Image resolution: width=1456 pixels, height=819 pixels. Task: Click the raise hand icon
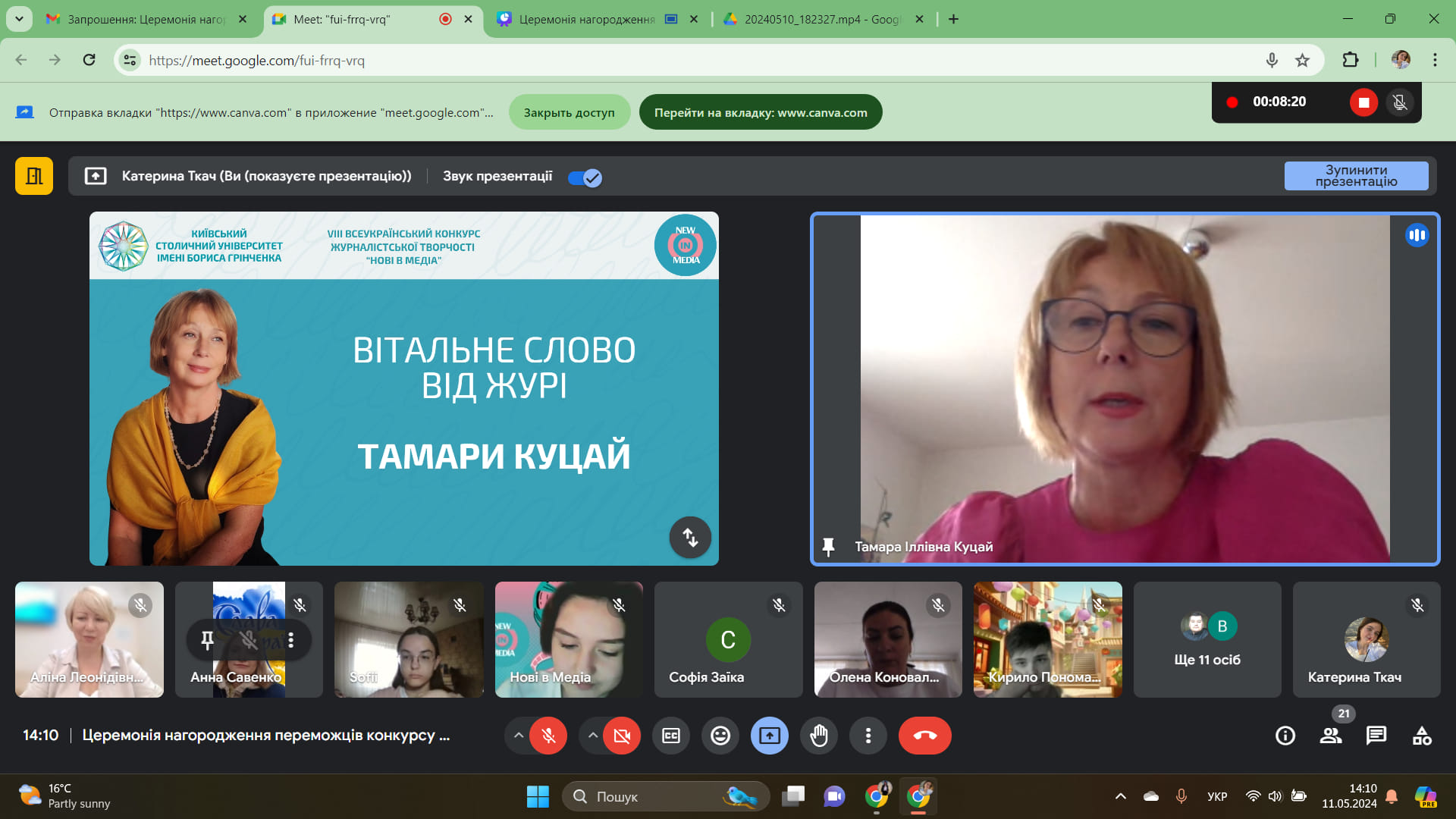tap(819, 736)
